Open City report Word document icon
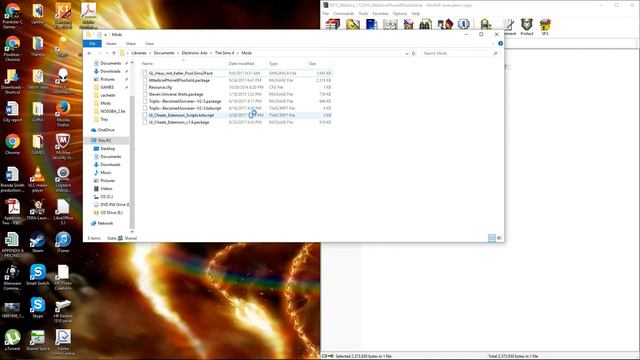 pyautogui.click(x=13, y=111)
